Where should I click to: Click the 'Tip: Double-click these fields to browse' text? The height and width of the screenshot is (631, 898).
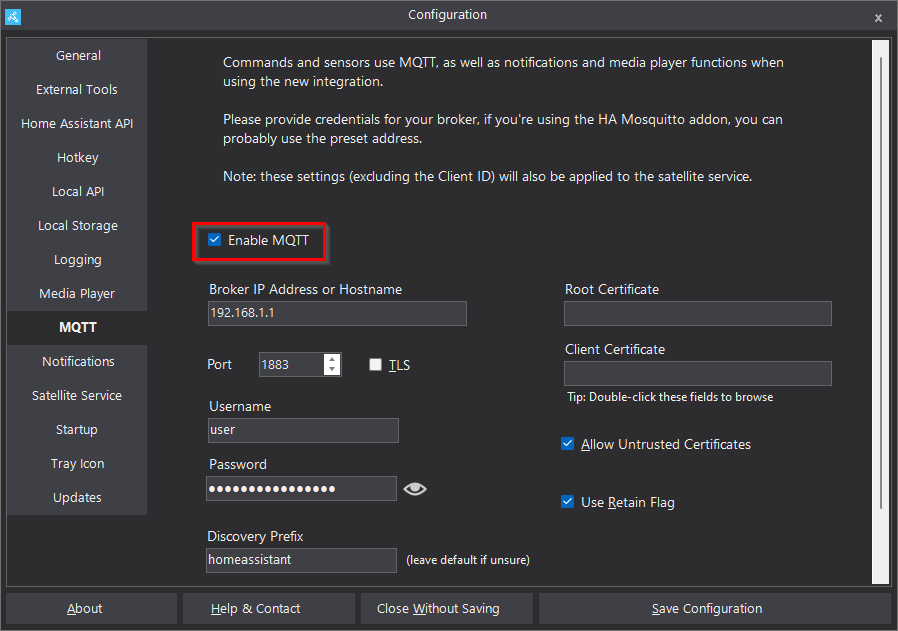pyautogui.click(x=670, y=397)
